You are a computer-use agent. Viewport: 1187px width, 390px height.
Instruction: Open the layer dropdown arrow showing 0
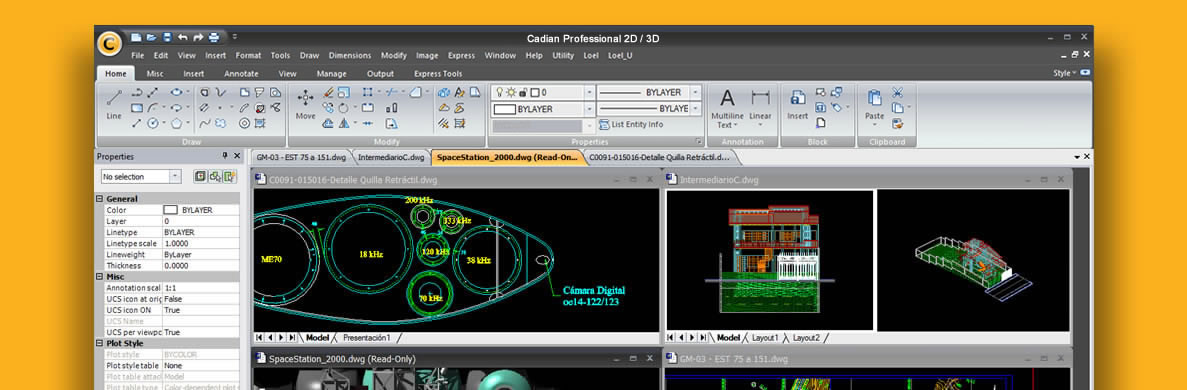coord(590,92)
